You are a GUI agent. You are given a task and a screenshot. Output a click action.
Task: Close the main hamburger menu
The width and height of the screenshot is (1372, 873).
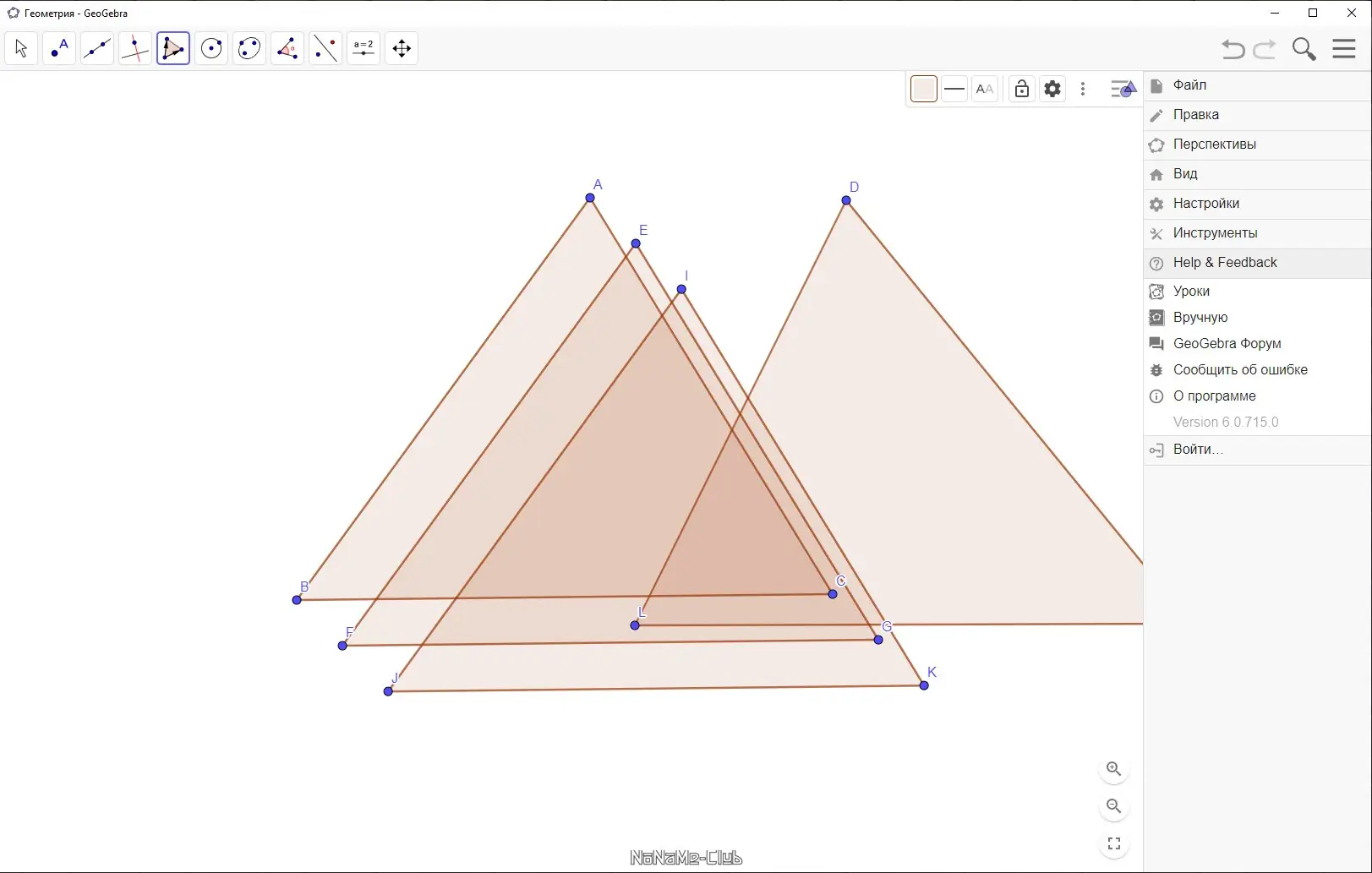1344,48
